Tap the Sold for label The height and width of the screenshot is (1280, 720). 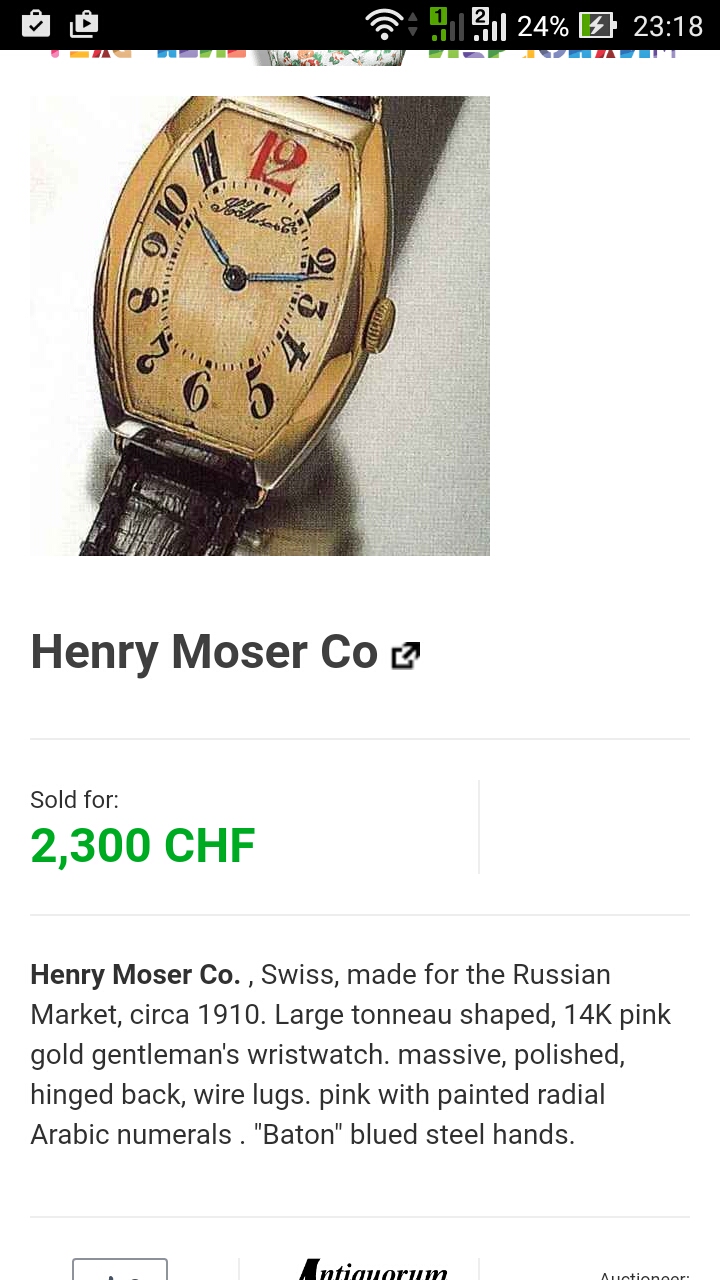(x=75, y=800)
